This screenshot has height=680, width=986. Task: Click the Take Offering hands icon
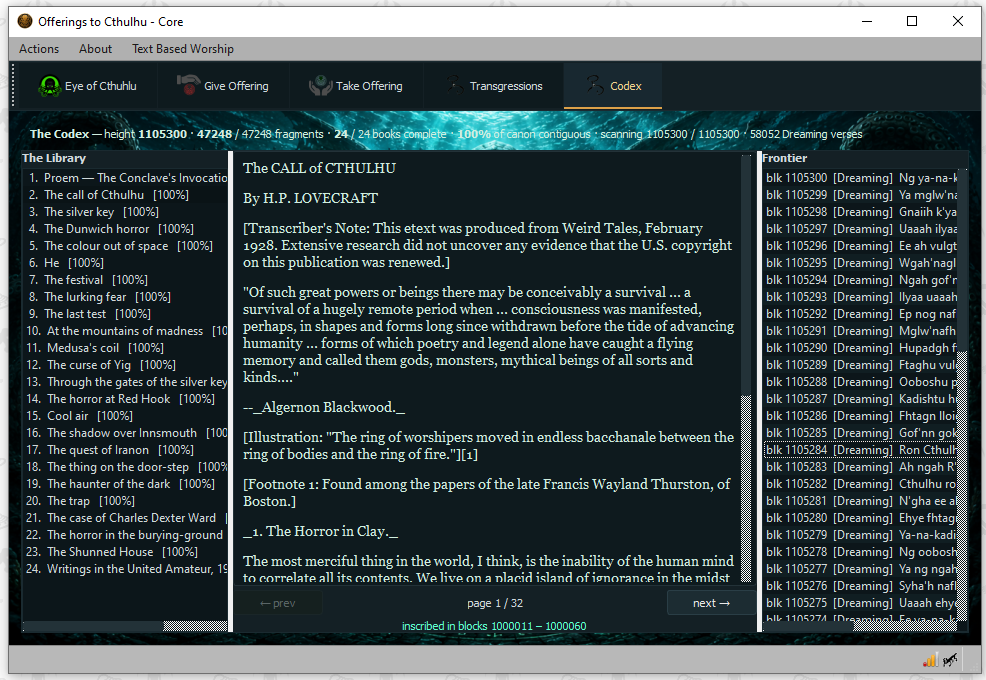[x=320, y=86]
